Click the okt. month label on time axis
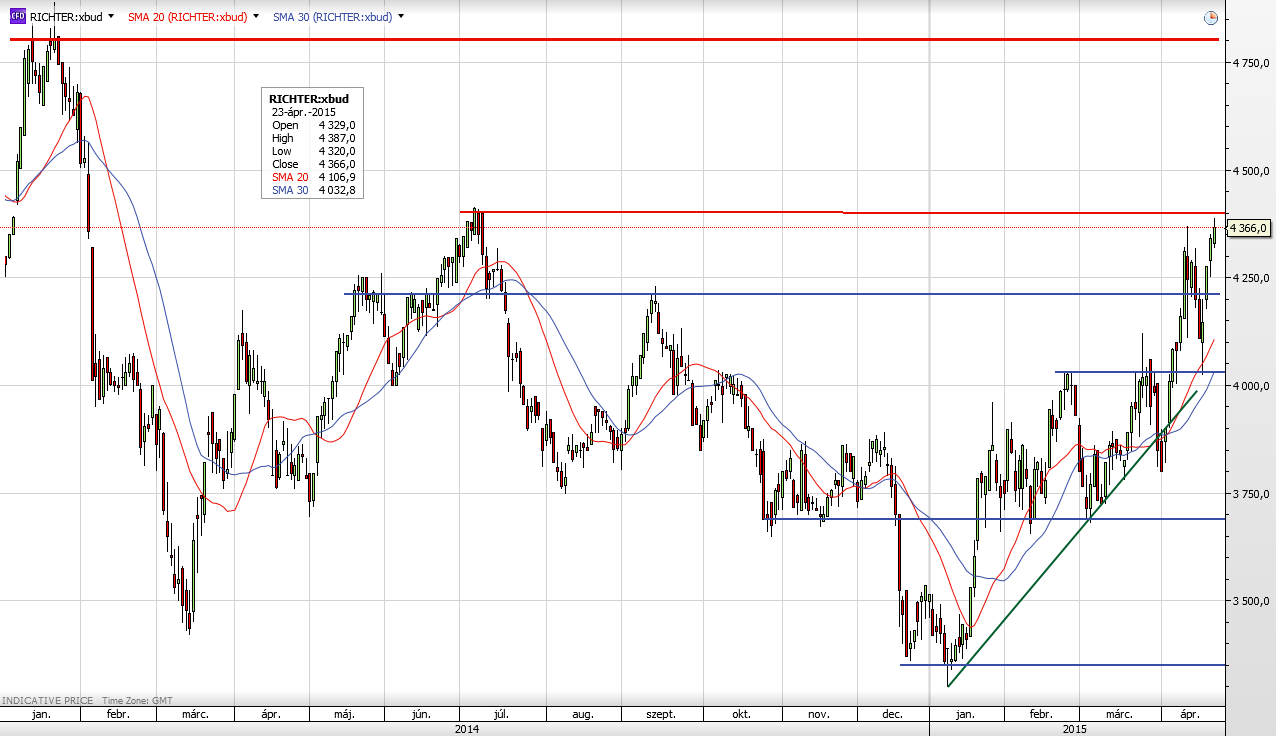Image resolution: width=1276 pixels, height=736 pixels. (741, 715)
